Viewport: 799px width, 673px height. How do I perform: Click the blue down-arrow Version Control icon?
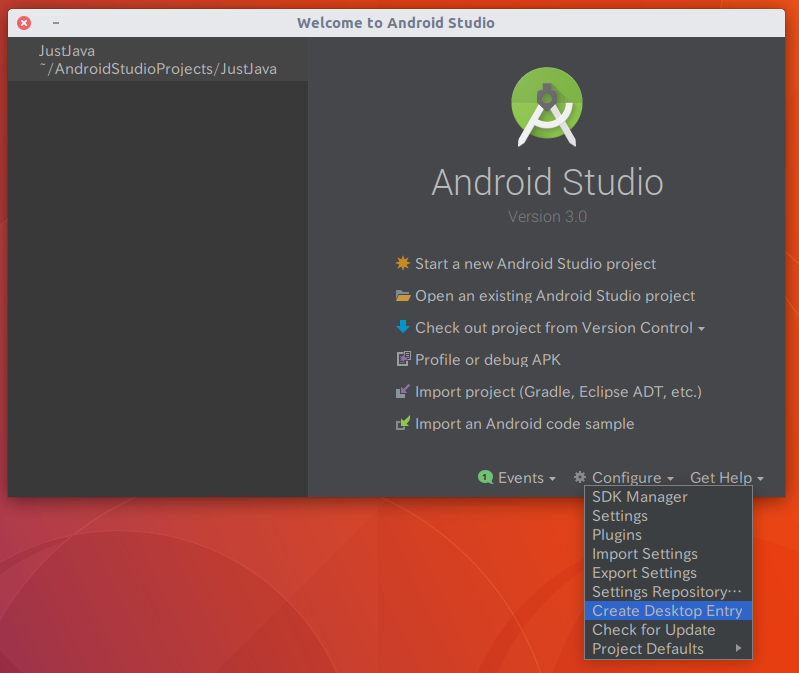[403, 327]
